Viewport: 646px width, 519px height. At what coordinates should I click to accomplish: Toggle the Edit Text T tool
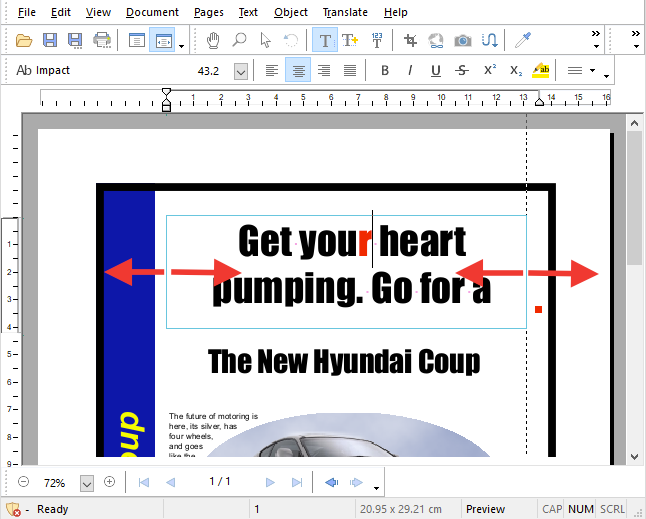pos(325,40)
